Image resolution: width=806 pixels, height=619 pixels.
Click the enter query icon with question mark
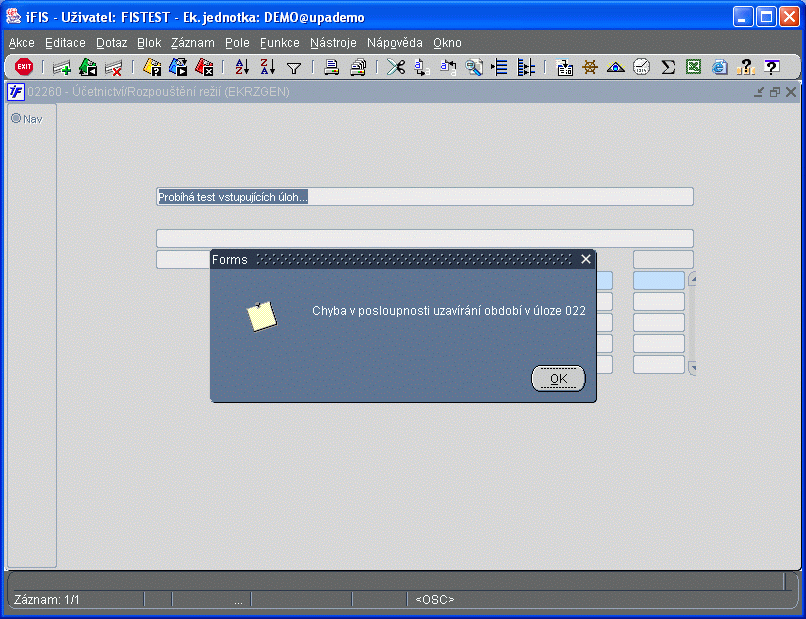pos(152,67)
